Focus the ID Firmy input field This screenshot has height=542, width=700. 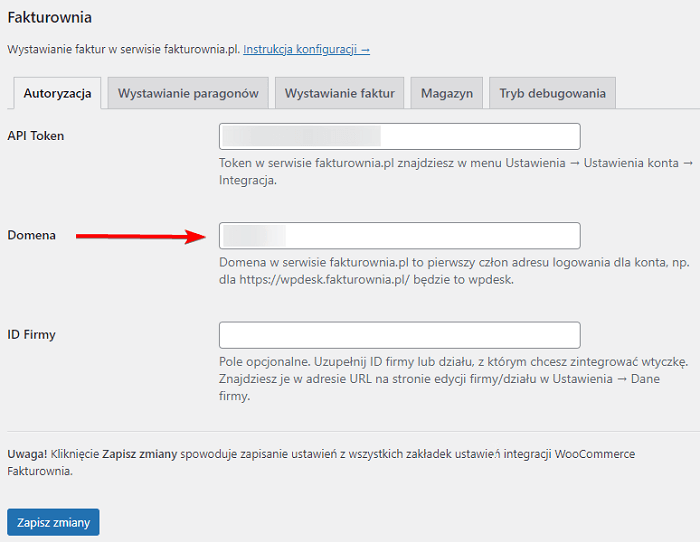400,335
